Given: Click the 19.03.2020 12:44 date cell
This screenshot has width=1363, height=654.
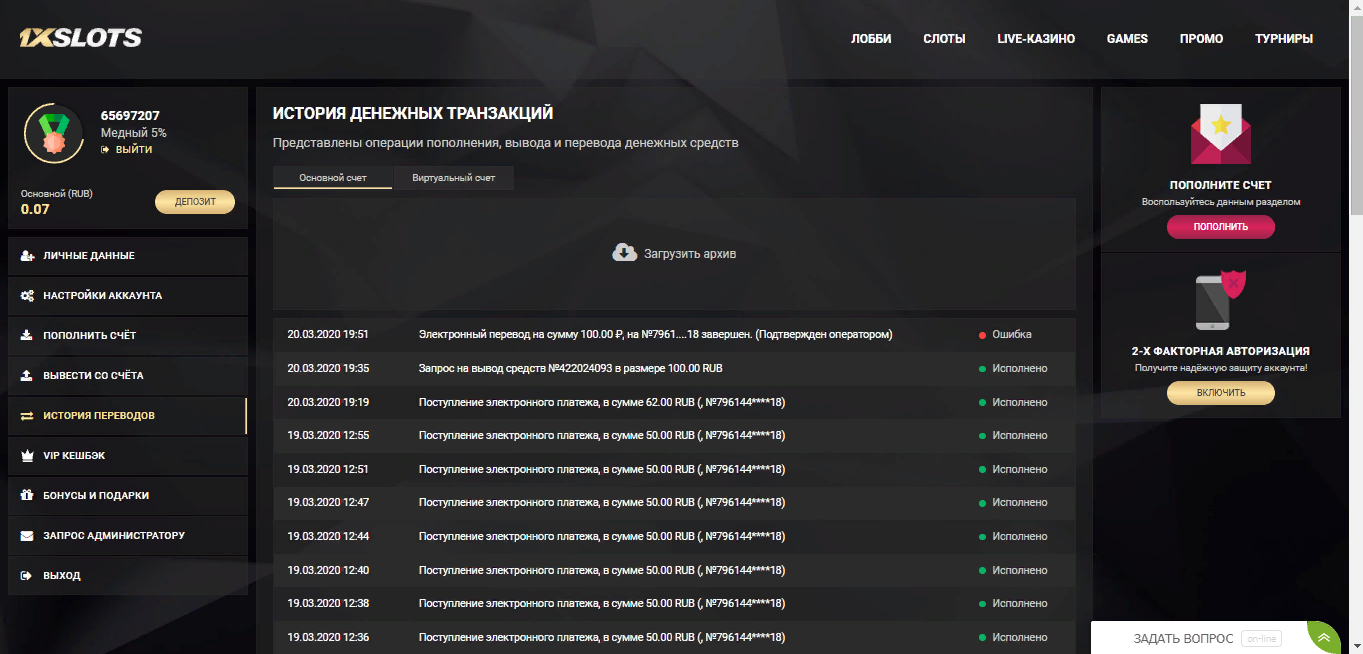Looking at the screenshot, I should 328,536.
